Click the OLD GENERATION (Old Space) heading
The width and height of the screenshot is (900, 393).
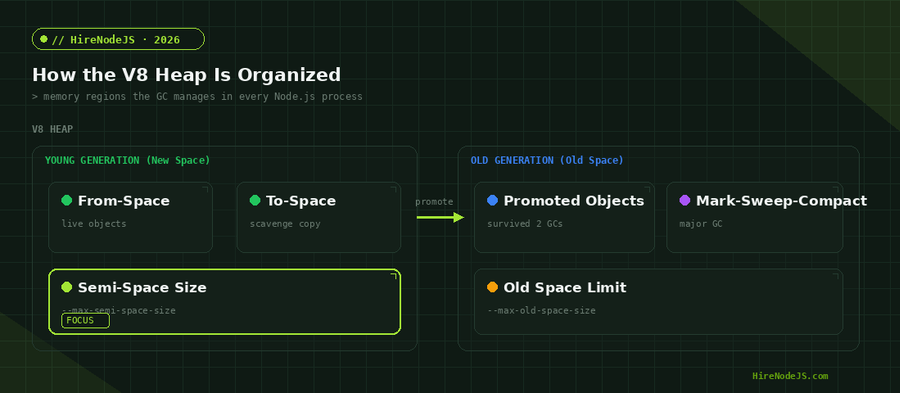click(547, 160)
